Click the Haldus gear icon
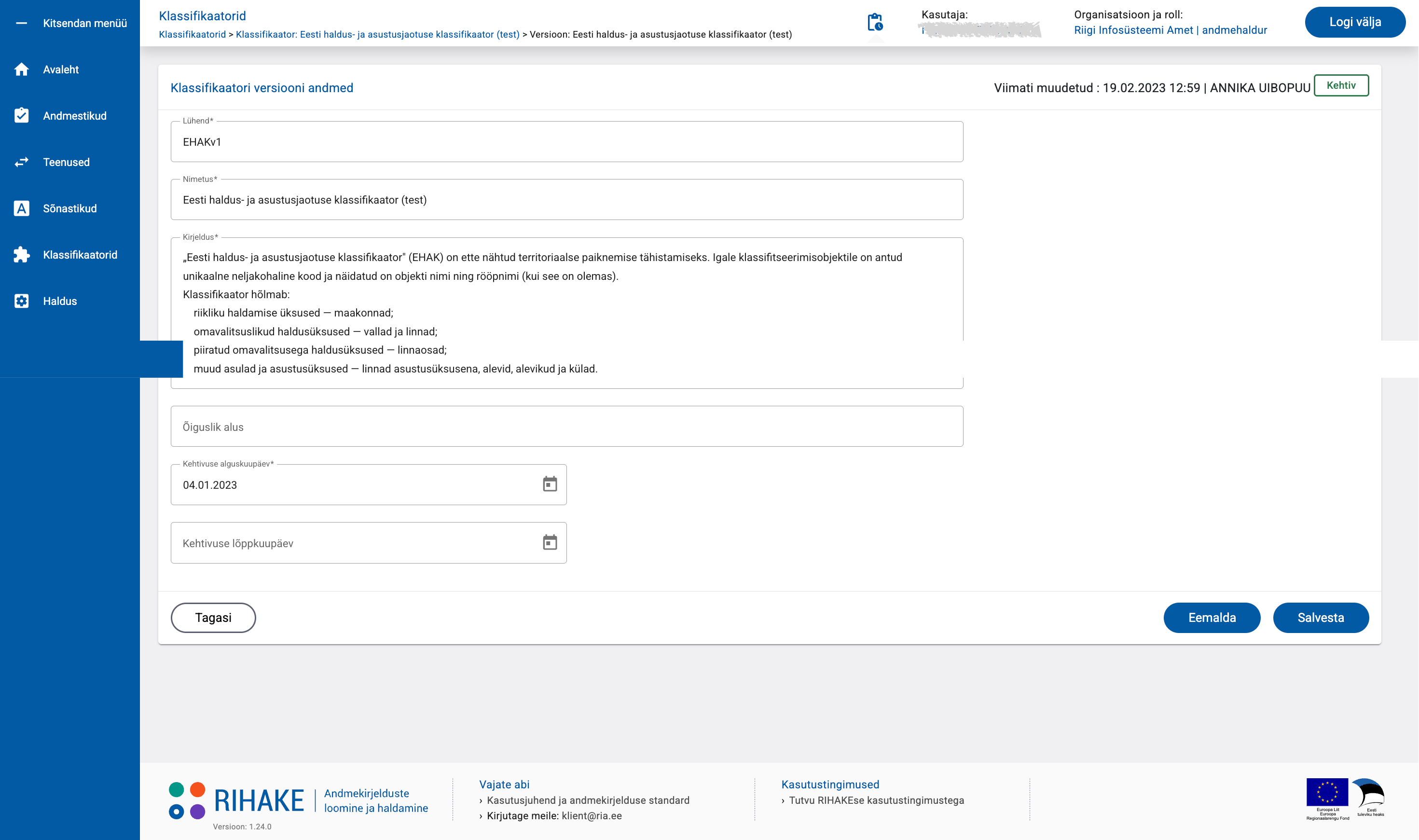 (22, 301)
